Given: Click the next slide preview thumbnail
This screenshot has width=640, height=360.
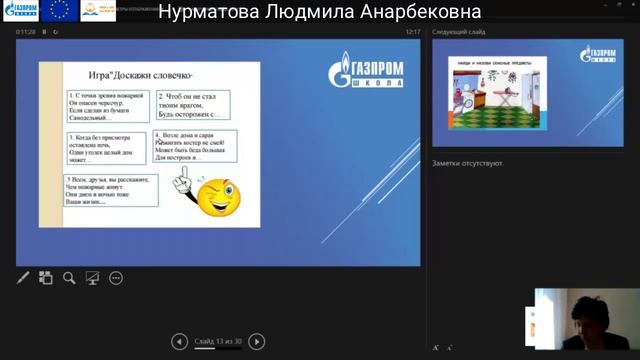Looking at the screenshot, I should (x=528, y=93).
